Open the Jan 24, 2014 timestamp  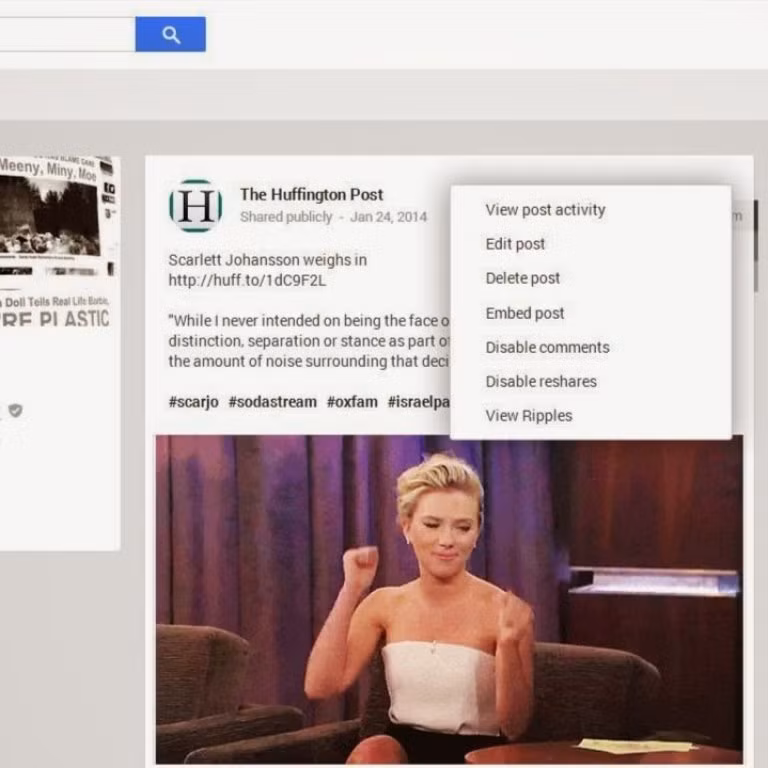coord(388,217)
